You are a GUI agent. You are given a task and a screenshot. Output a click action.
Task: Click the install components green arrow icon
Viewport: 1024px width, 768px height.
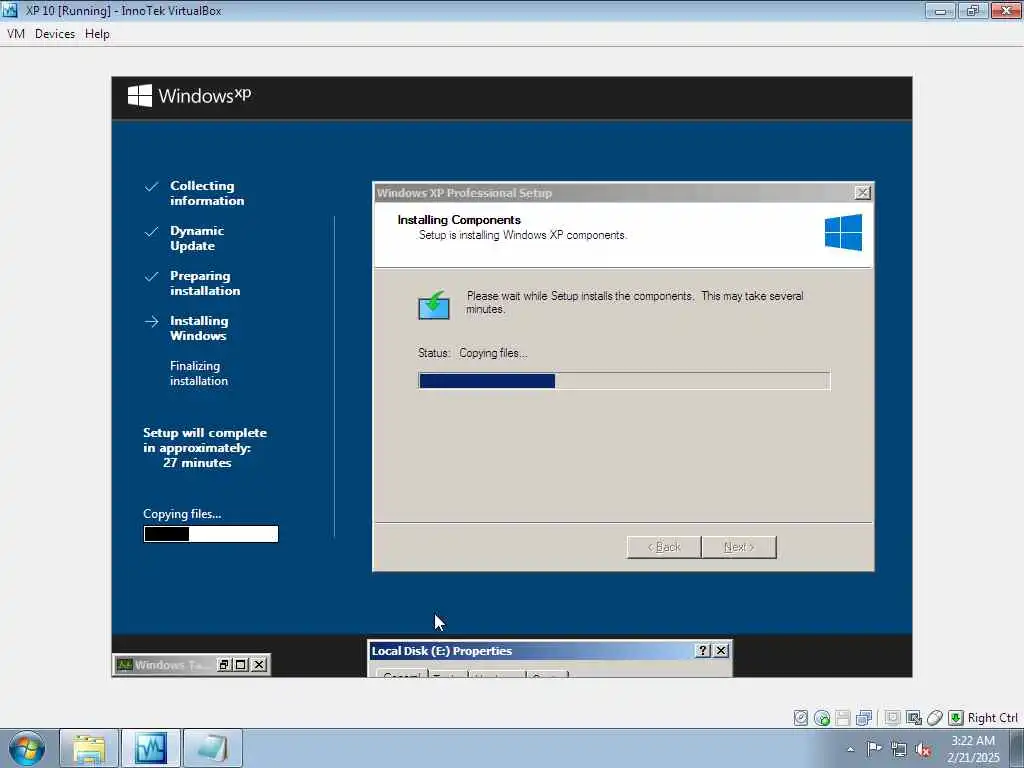coord(434,305)
